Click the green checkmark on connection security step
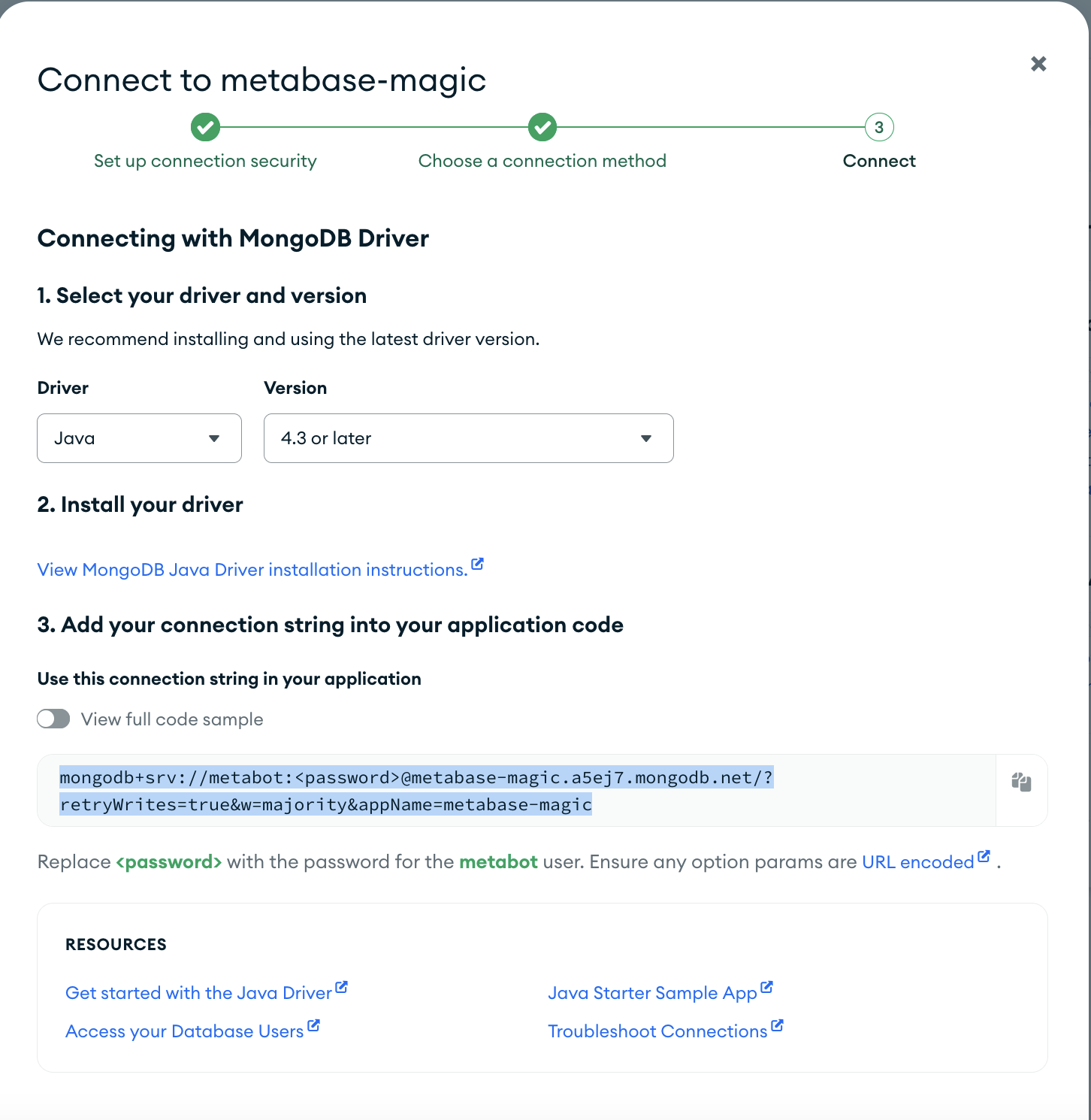 click(205, 127)
